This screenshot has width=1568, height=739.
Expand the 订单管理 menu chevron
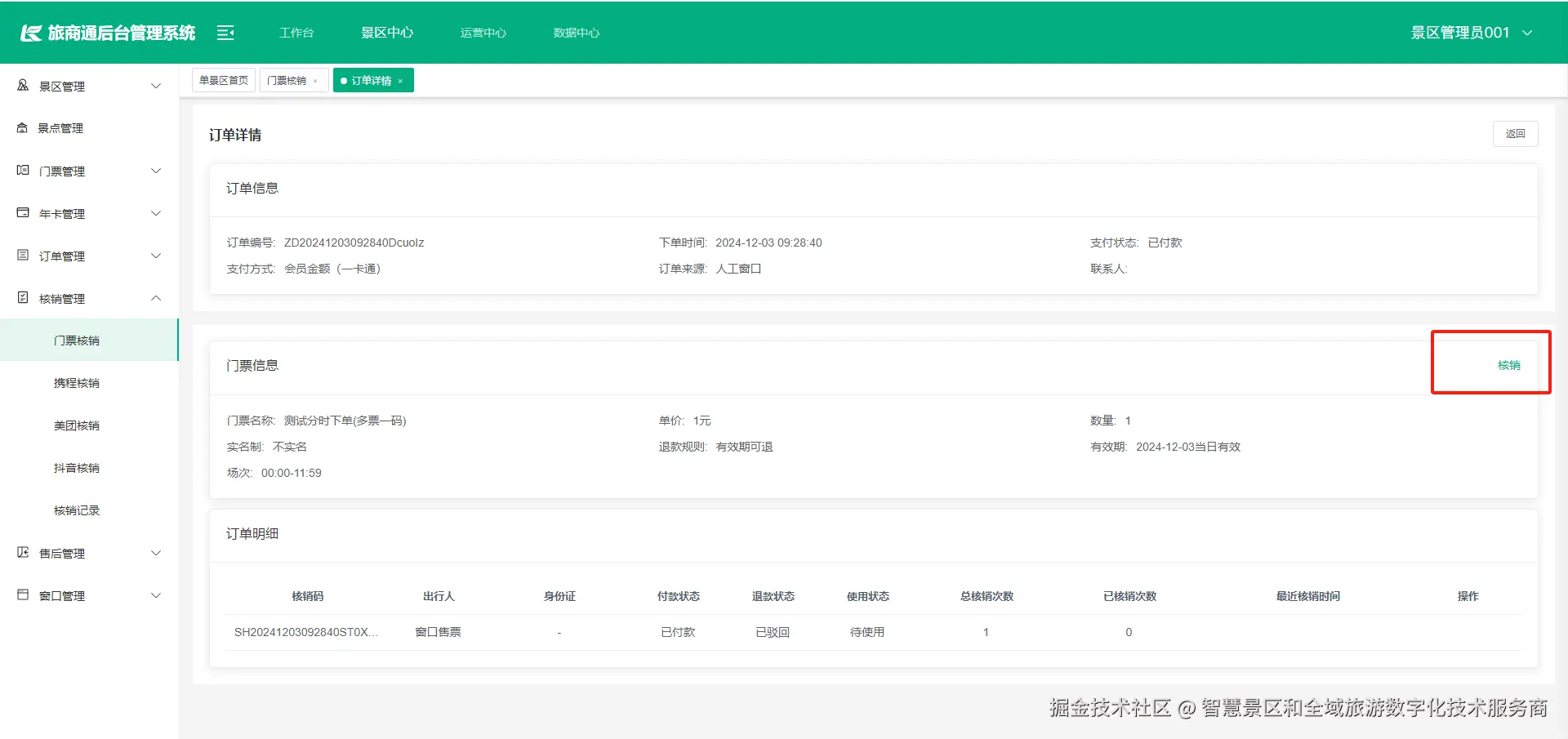pyautogui.click(x=156, y=256)
